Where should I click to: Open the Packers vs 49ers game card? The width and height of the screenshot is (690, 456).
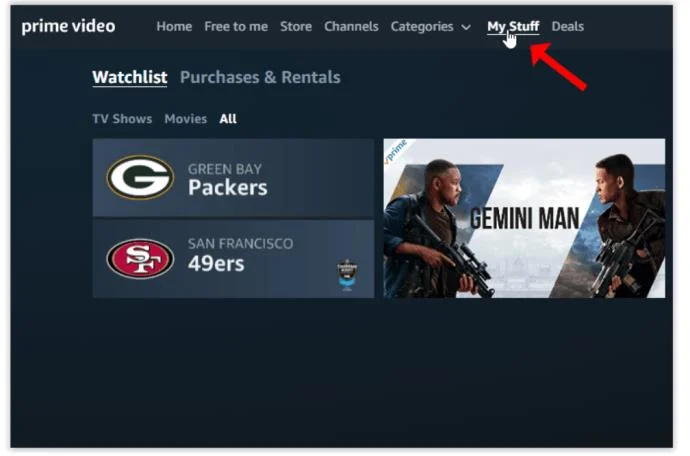pyautogui.click(x=233, y=218)
